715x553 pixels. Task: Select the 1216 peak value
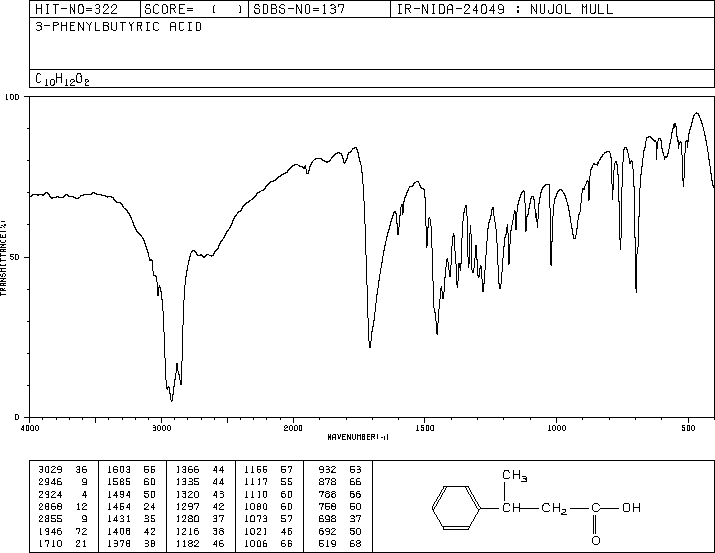pyautogui.click(x=187, y=532)
